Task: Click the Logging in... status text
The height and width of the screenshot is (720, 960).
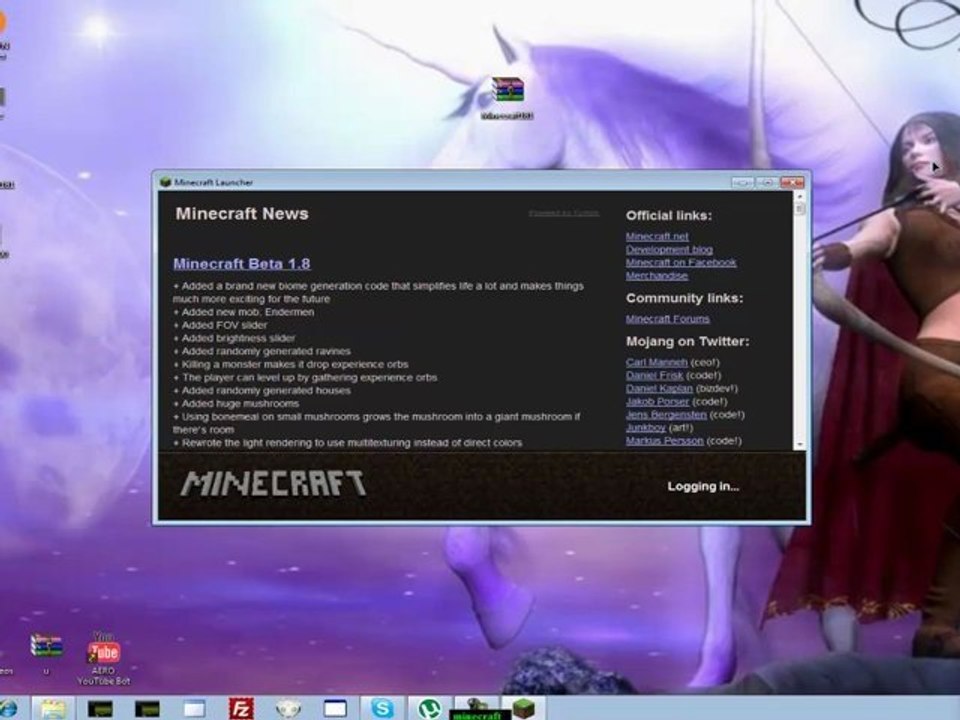Action: pos(703,486)
